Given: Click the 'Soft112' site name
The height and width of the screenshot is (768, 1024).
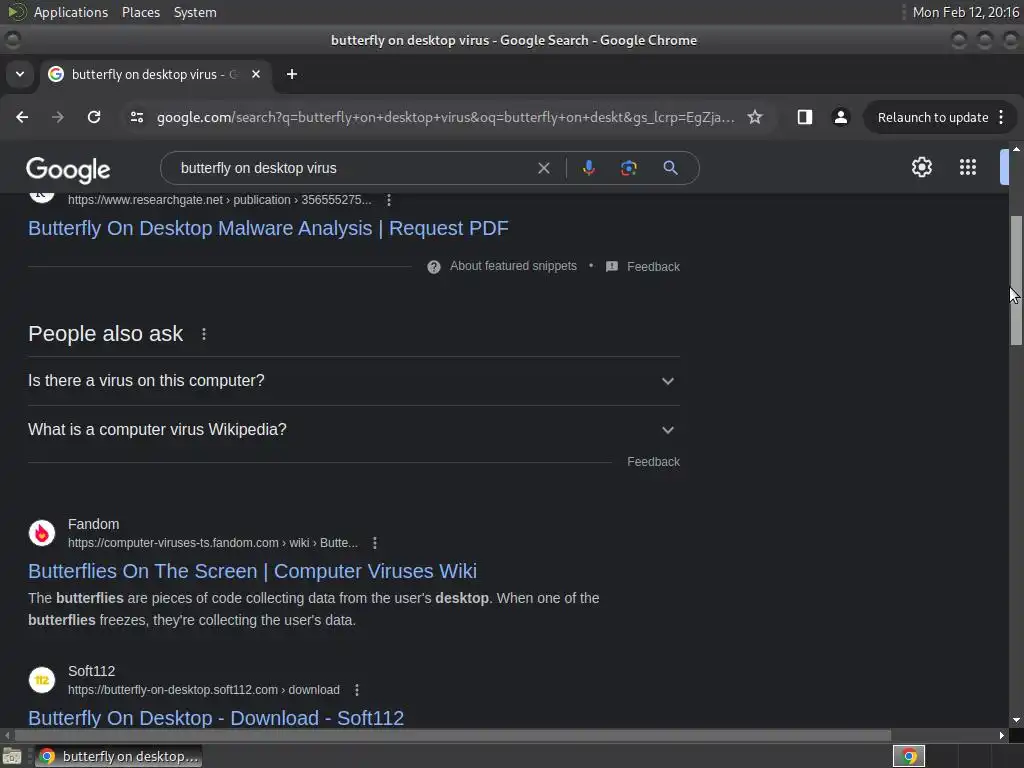Looking at the screenshot, I should (91, 671).
